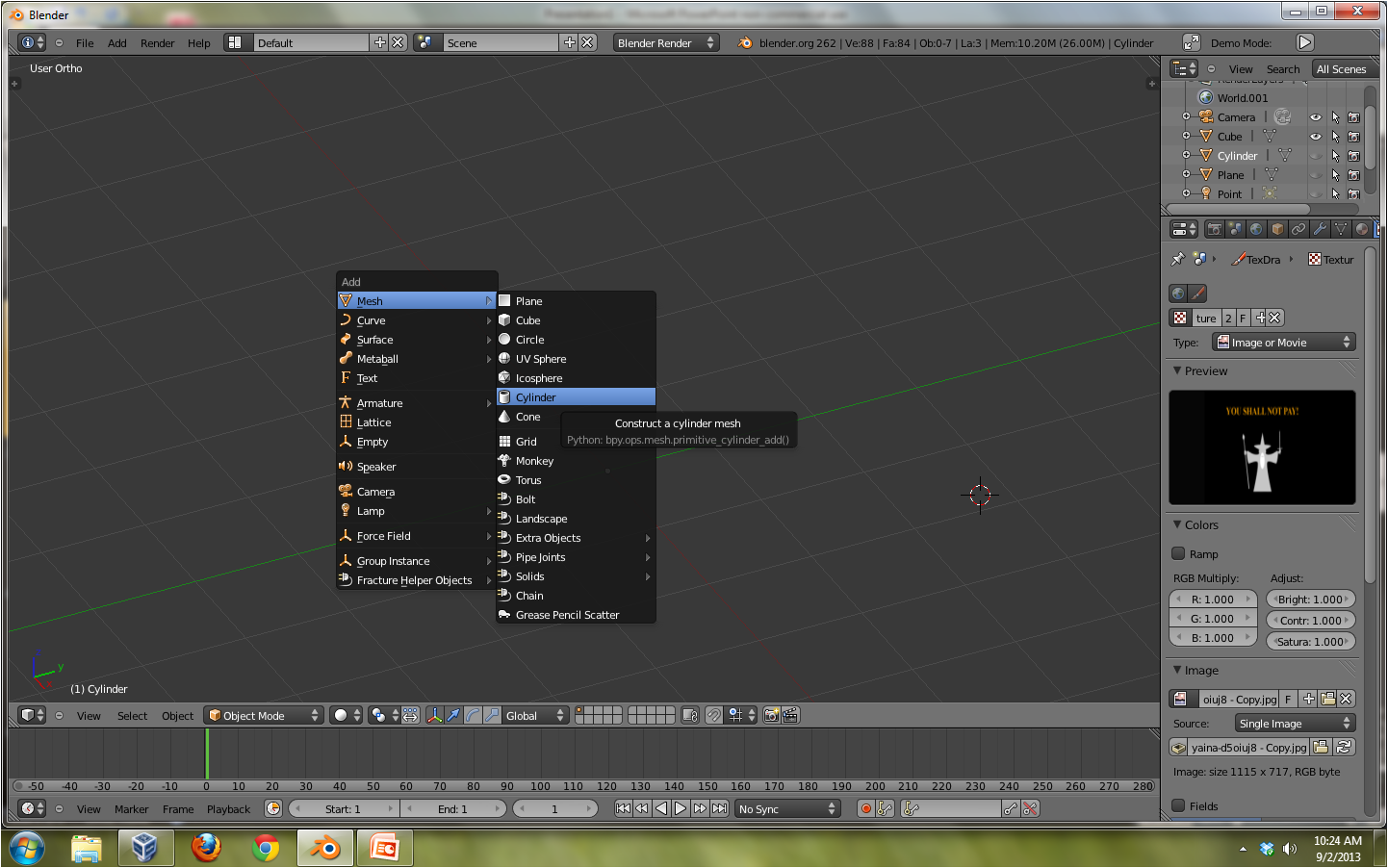
Task: Open the Render properties tab camera icon
Action: pos(1214,229)
